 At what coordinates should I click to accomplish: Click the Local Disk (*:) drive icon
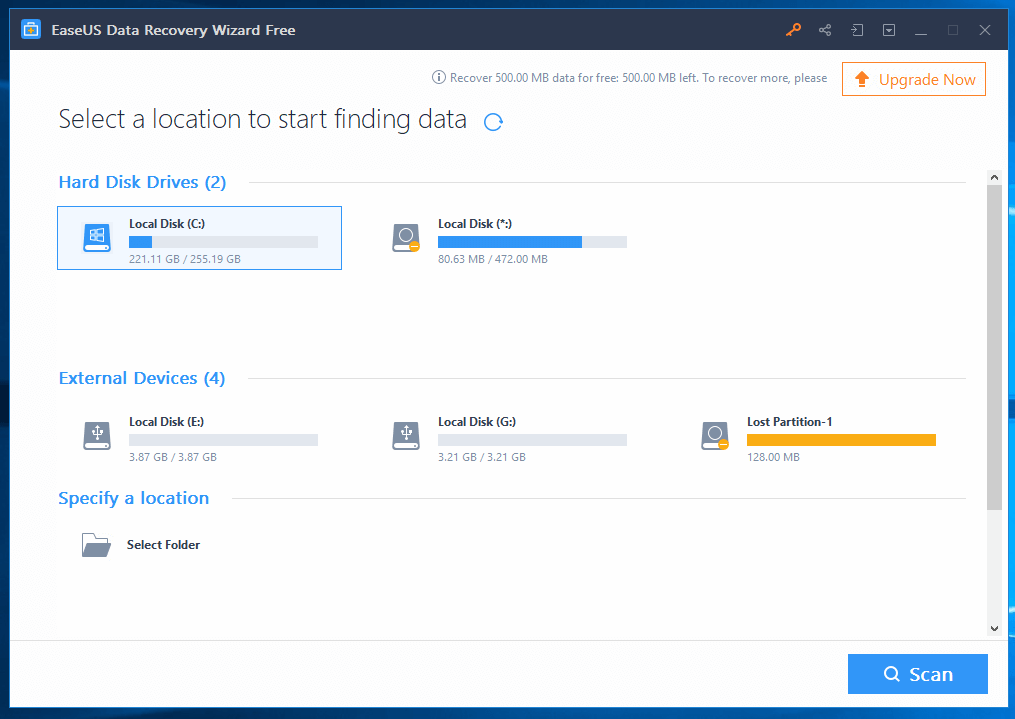click(406, 238)
